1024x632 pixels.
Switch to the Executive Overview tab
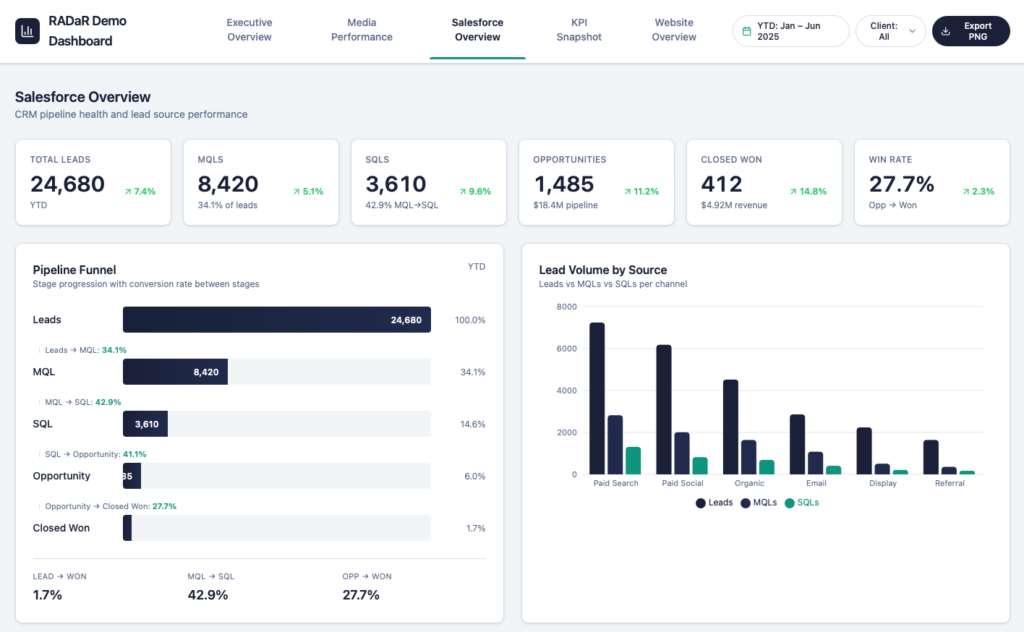point(249,30)
